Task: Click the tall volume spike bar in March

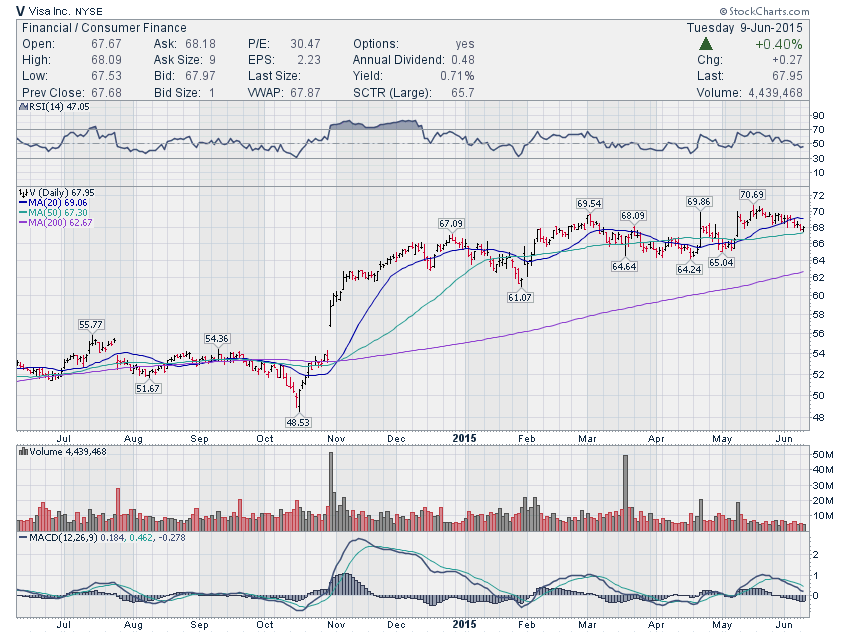Action: coord(626,493)
